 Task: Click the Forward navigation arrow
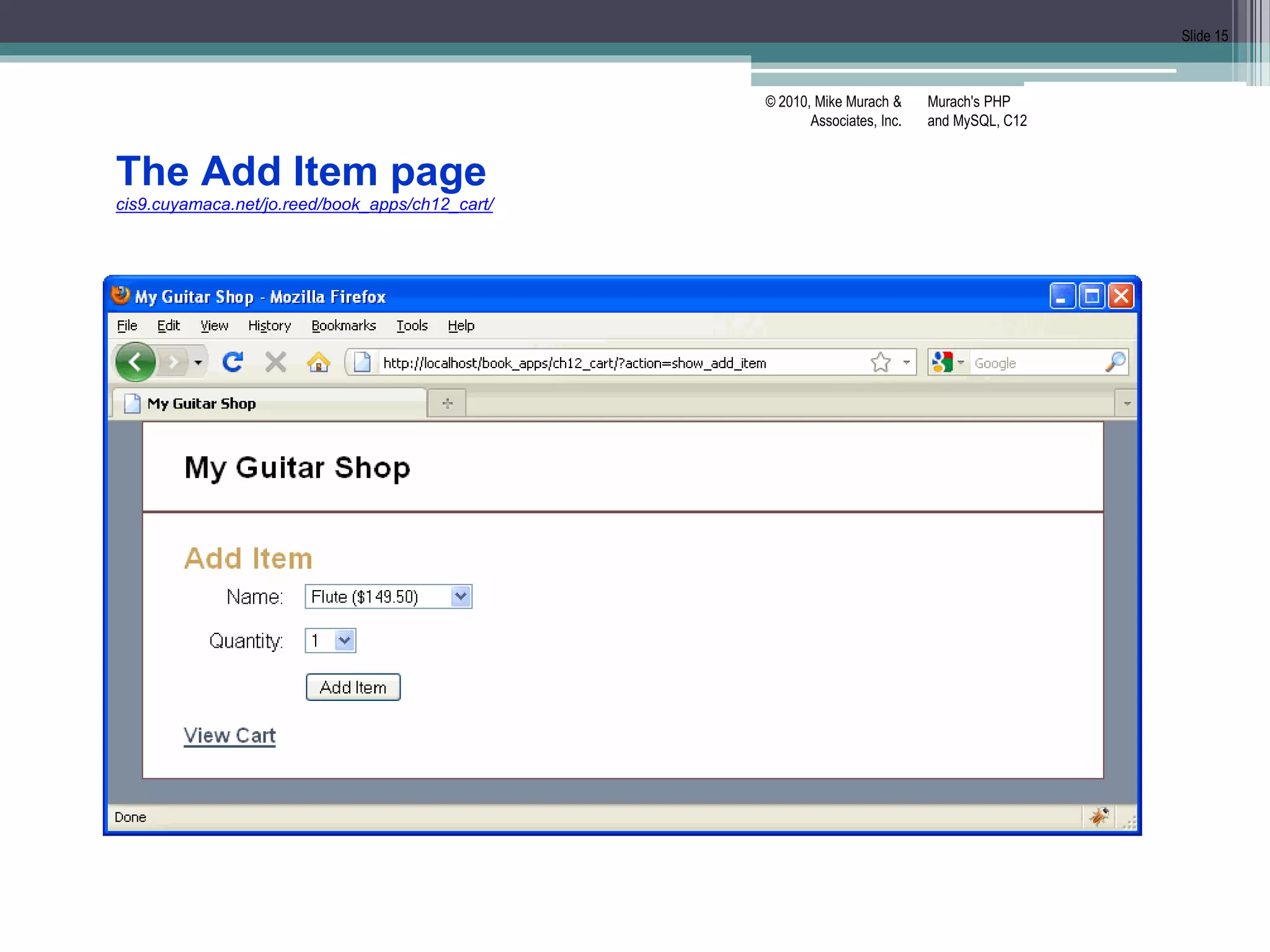pos(173,362)
